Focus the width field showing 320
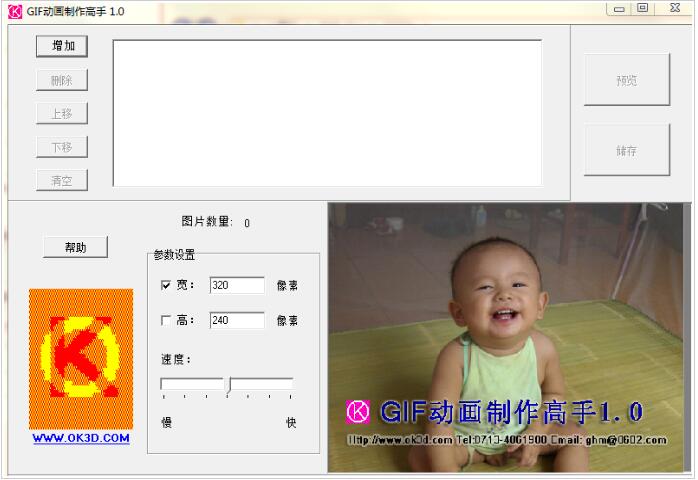Screen dimensions: 698x480 [x=237, y=286]
